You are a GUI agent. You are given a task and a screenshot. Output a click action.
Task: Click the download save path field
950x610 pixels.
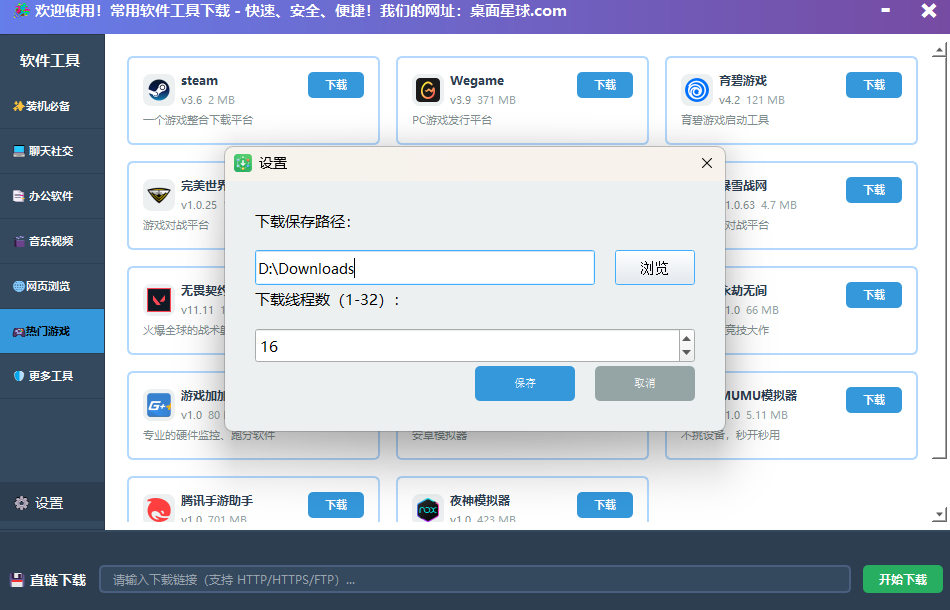(424, 268)
